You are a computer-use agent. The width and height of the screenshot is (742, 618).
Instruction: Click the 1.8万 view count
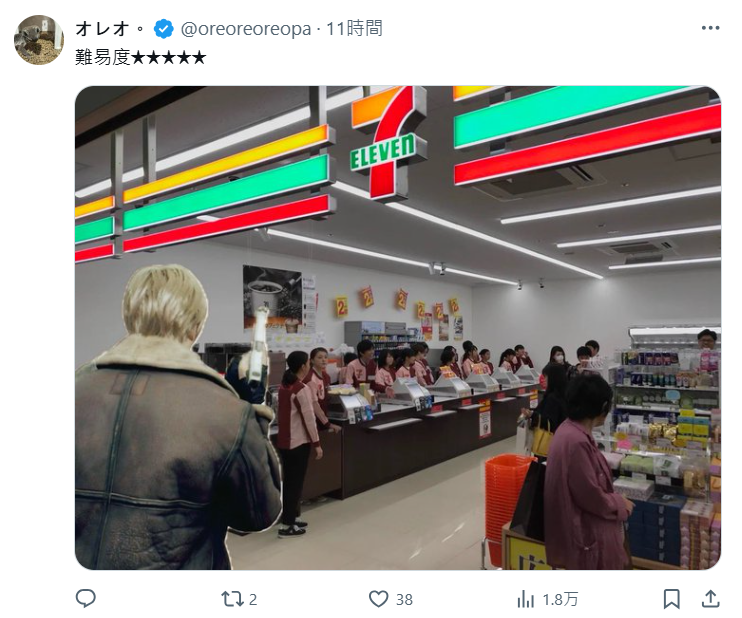tap(560, 600)
